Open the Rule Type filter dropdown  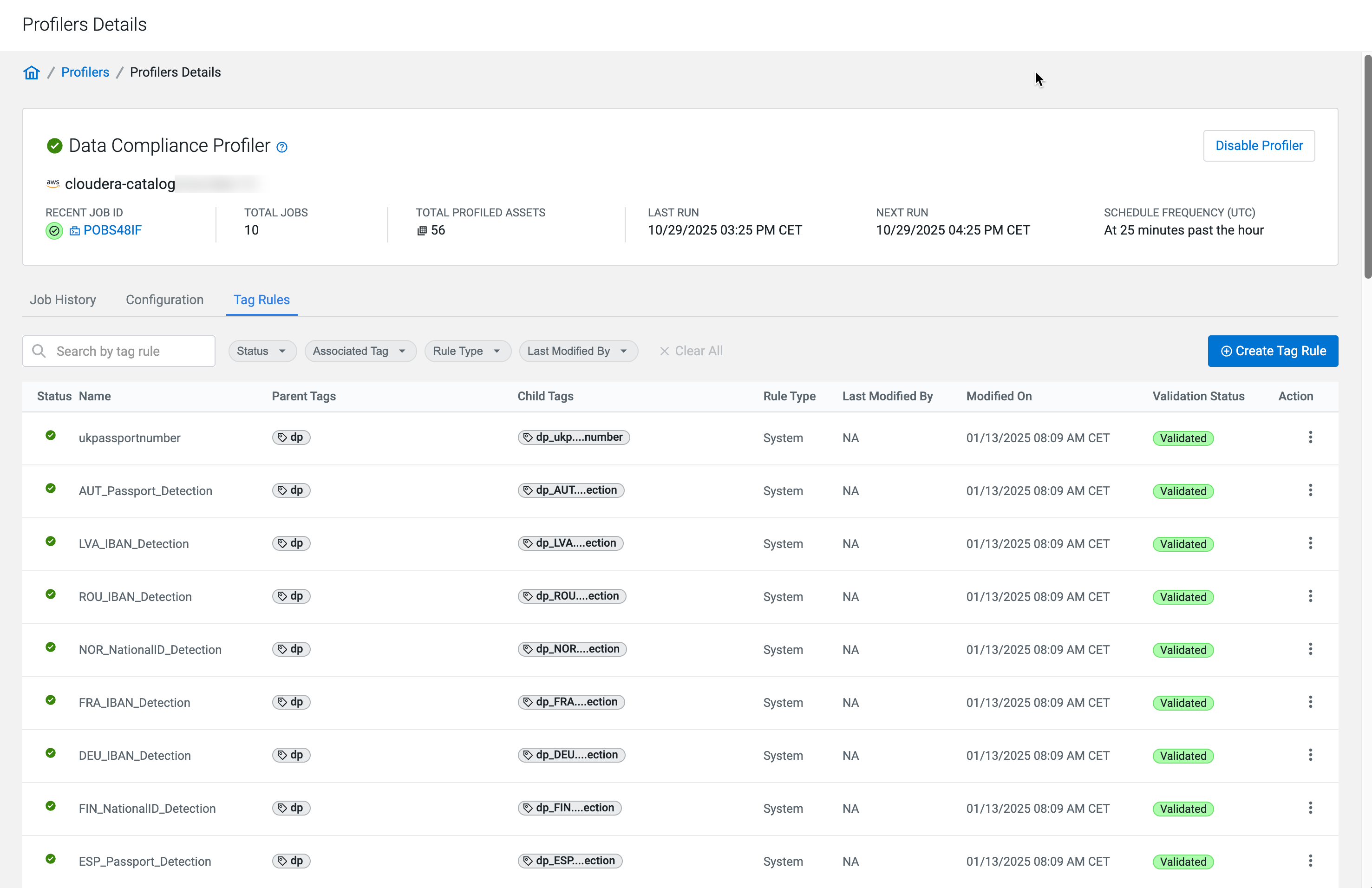pyautogui.click(x=467, y=351)
